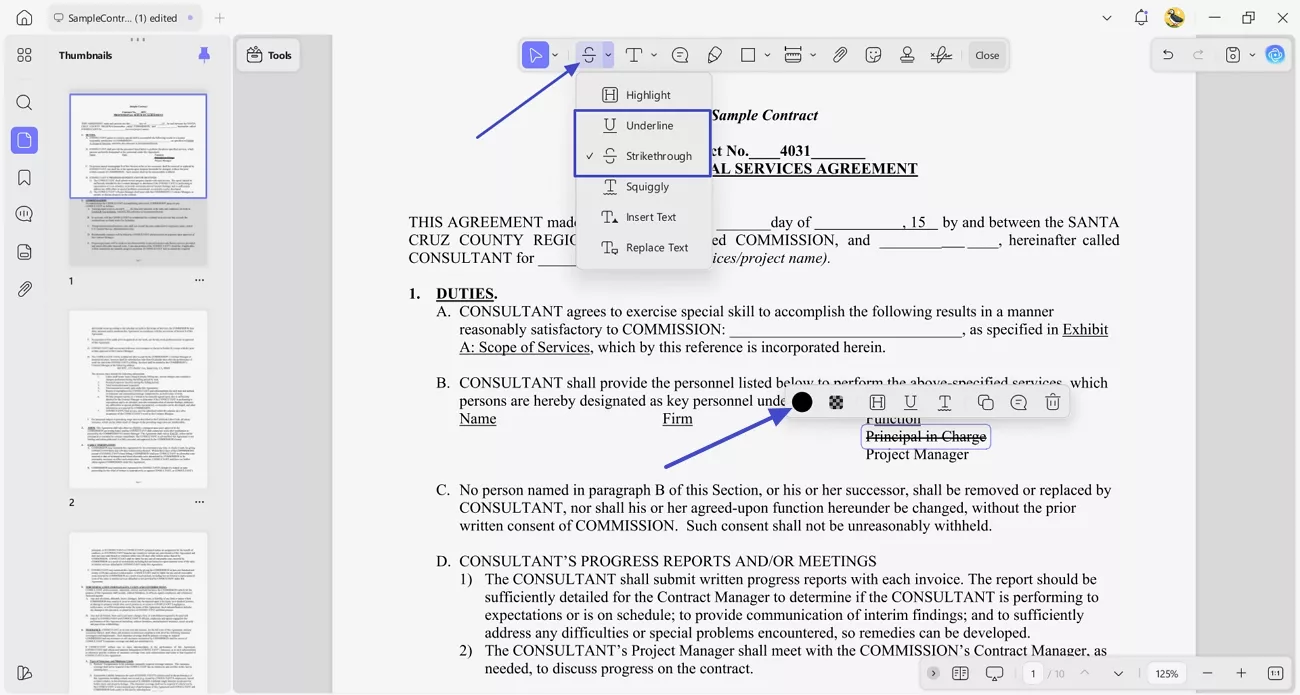The image size is (1300, 695).
Task: Select the comment tool in the toolbar
Action: coord(680,54)
